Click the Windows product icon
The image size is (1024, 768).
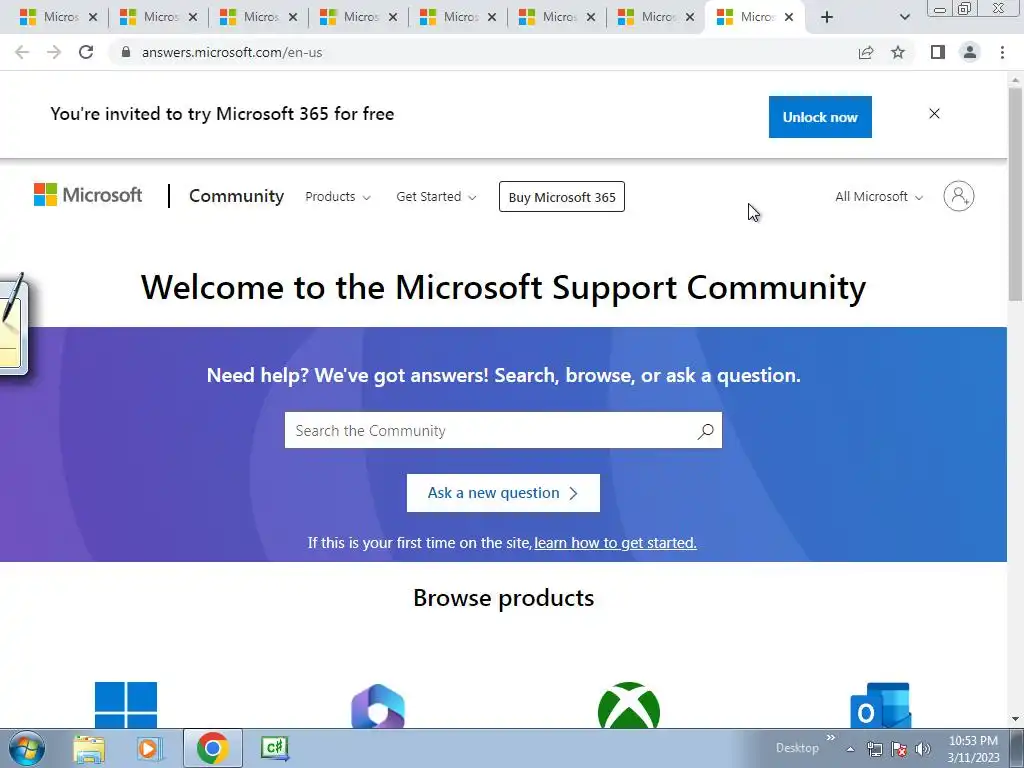click(125, 705)
